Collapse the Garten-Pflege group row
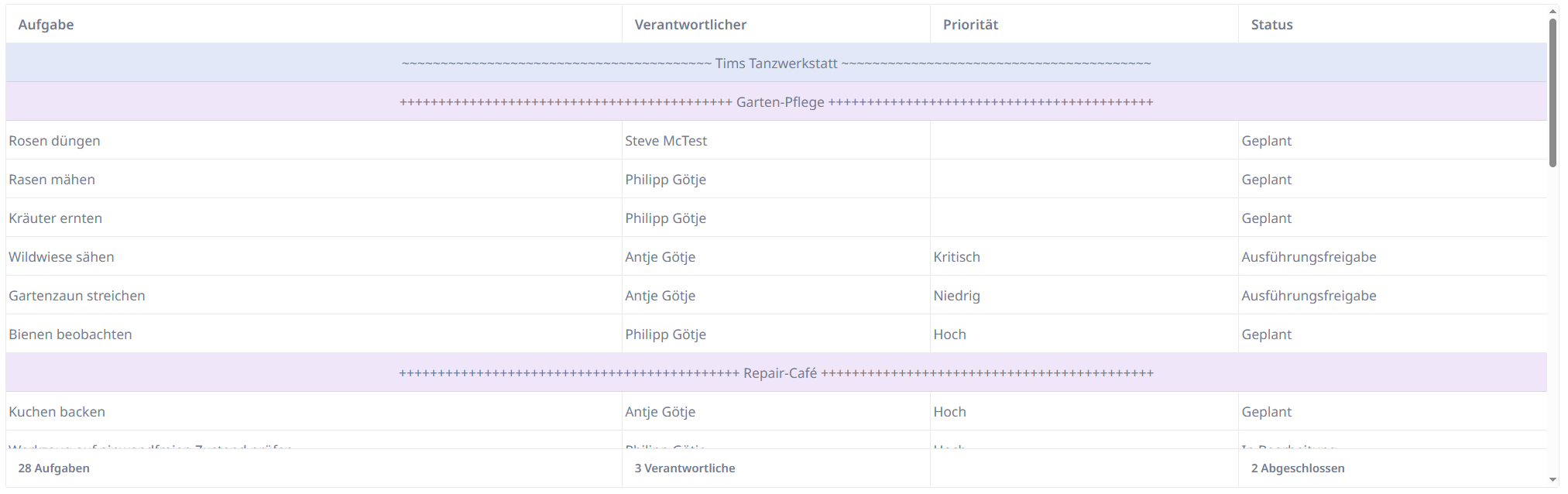Image resolution: width=1568 pixels, height=494 pixels. click(774, 101)
